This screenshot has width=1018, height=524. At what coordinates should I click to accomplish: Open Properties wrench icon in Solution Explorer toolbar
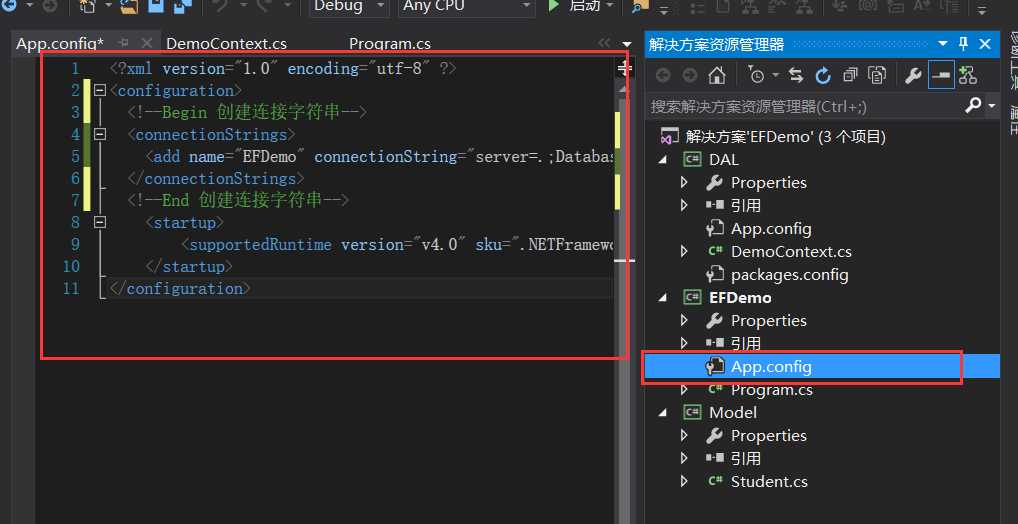click(913, 75)
